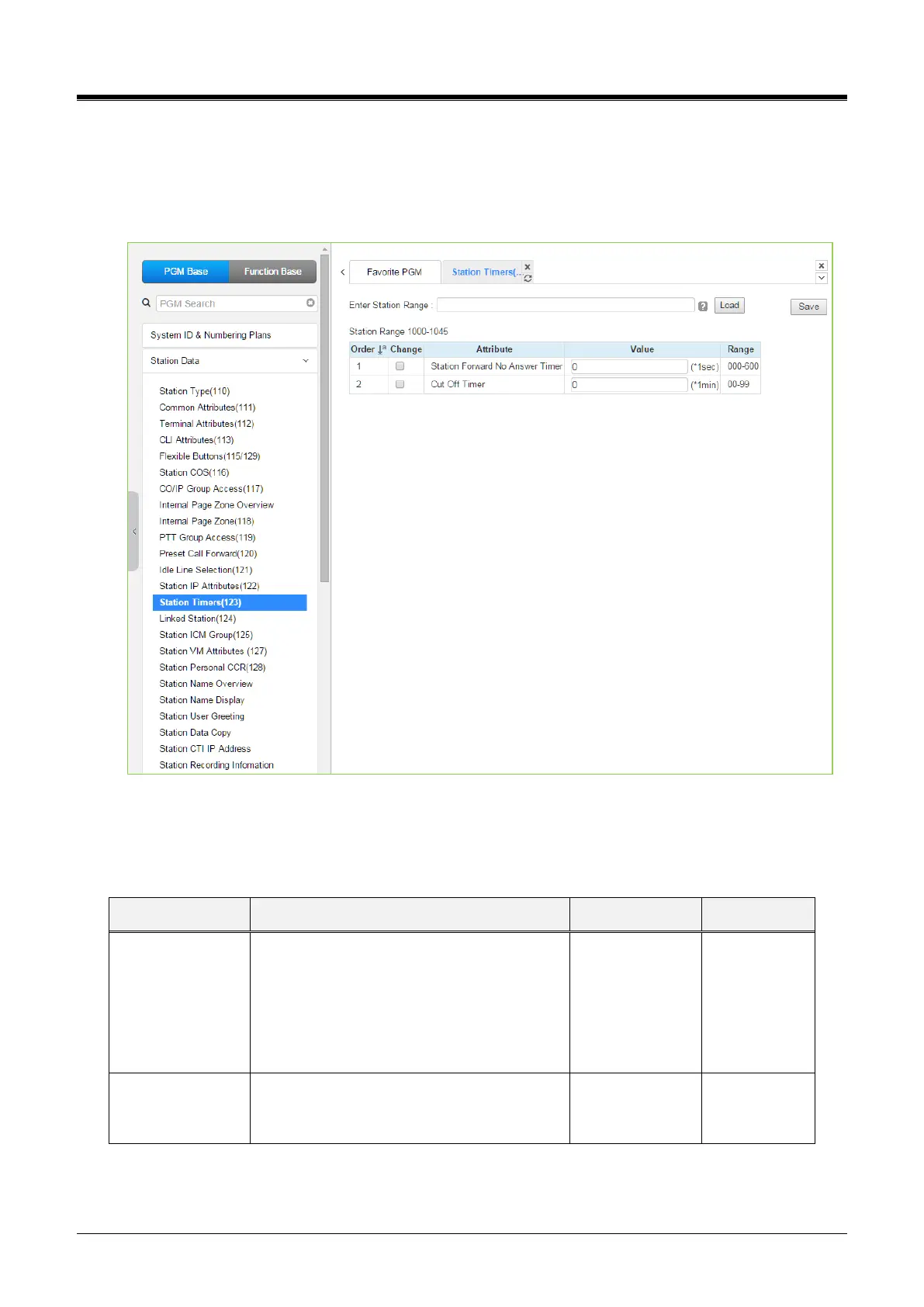Open System ID & Numbering Plans section

click(x=230, y=335)
